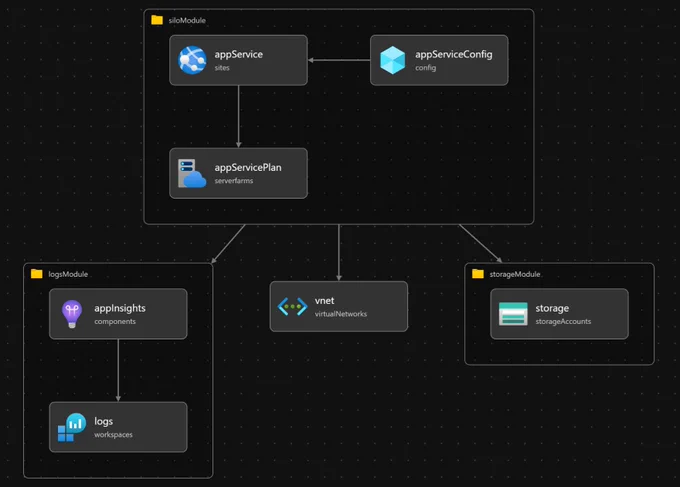Click the 'config' resource type text

click(x=425, y=68)
